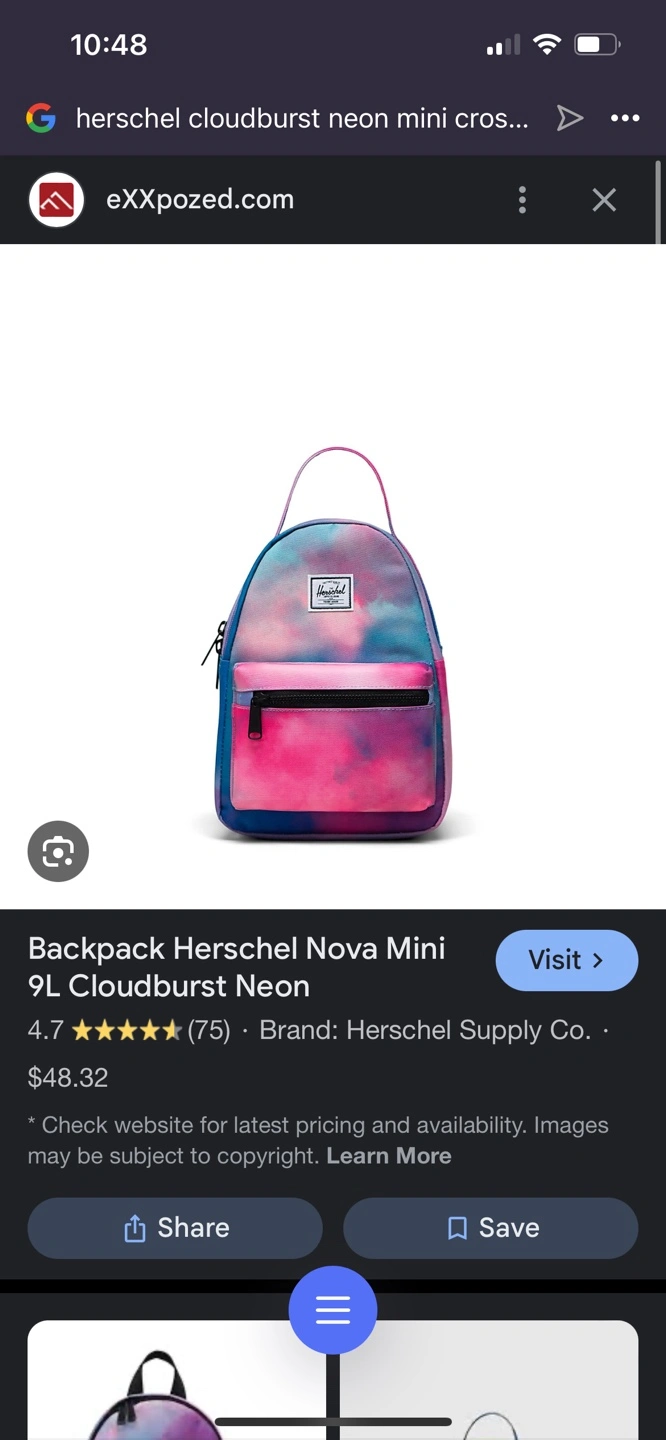This screenshot has height=1440, width=666.
Task: Tap the eXXpozed.com red site logo
Action: pyautogui.click(x=57, y=200)
